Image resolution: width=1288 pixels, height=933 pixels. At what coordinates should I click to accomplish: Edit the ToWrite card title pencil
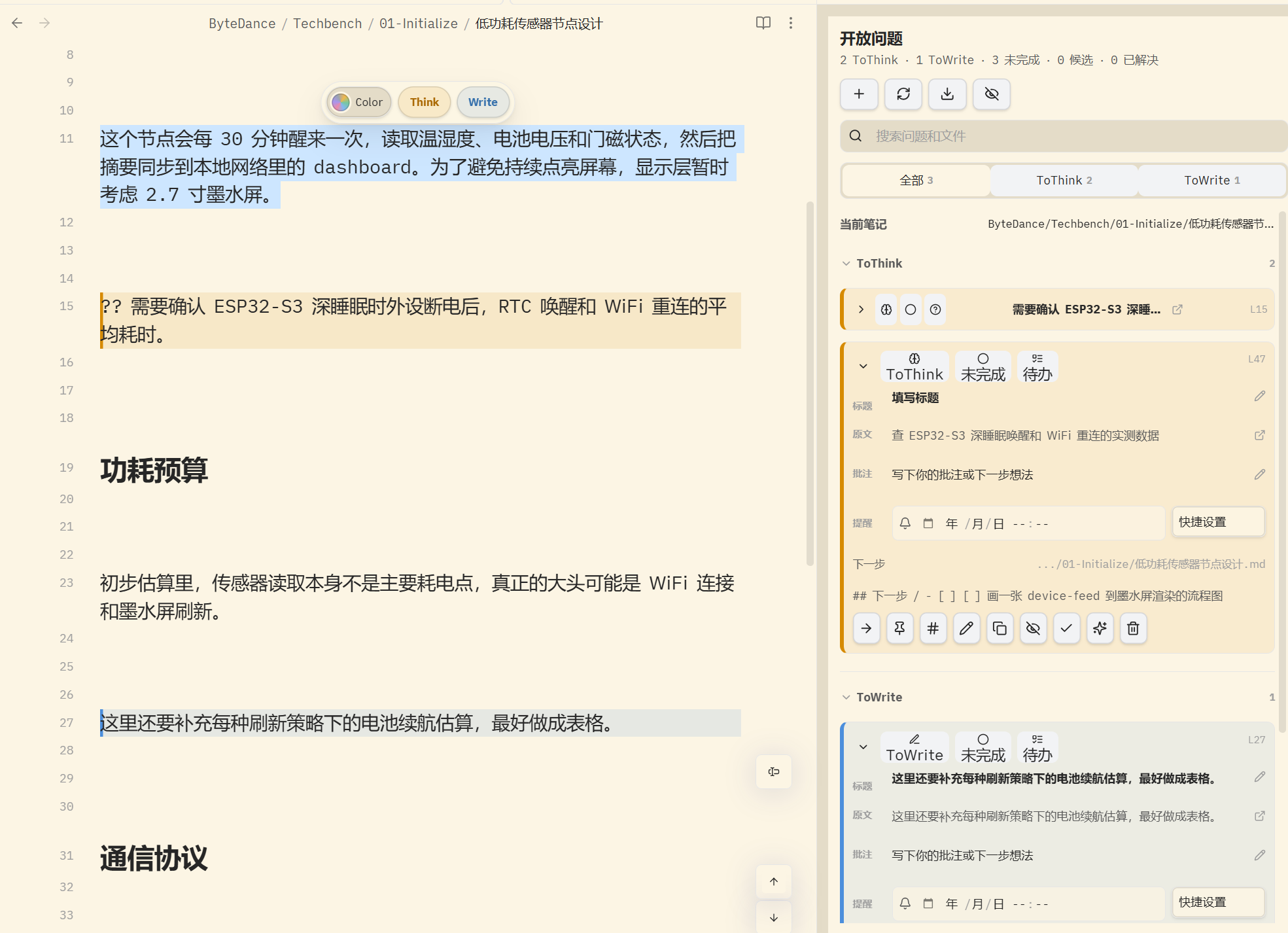[x=1260, y=777]
